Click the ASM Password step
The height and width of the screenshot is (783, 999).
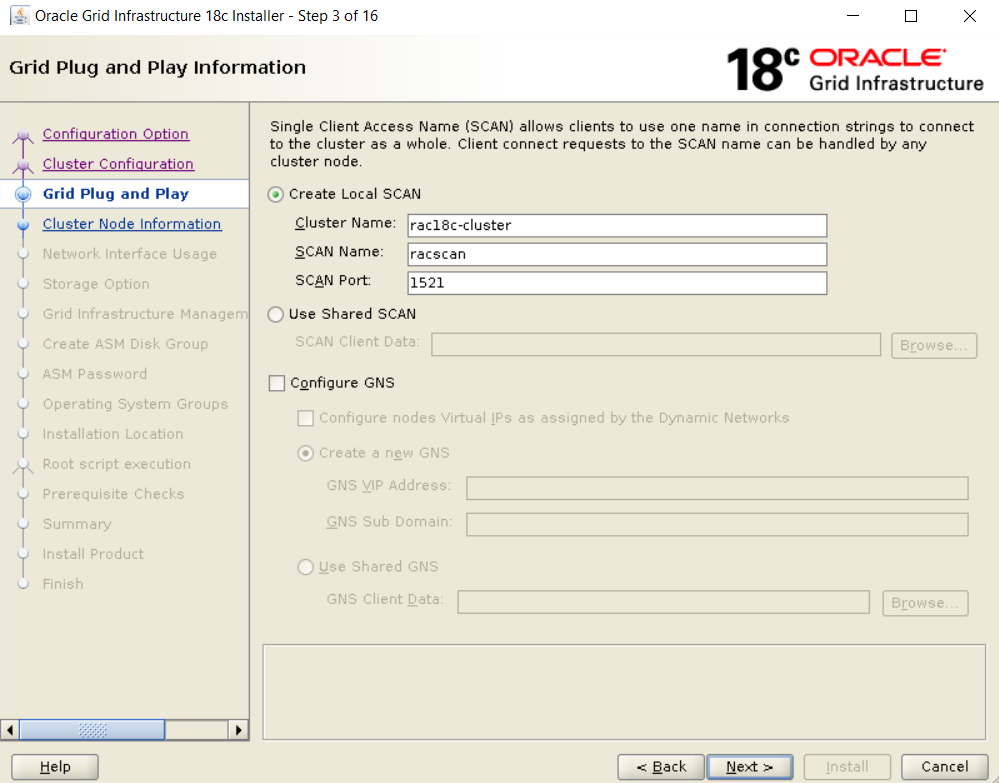[x=94, y=373]
